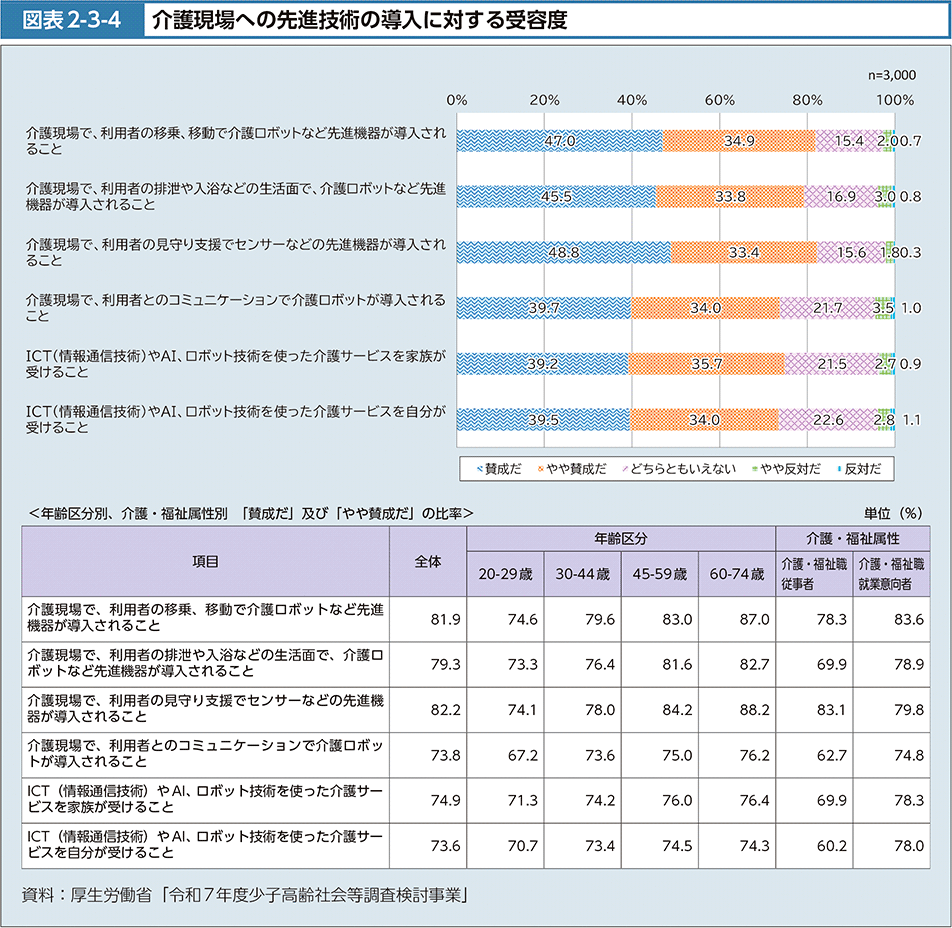The image size is (952, 928).
Task: Click table cell 88.2
Action: tap(754, 710)
